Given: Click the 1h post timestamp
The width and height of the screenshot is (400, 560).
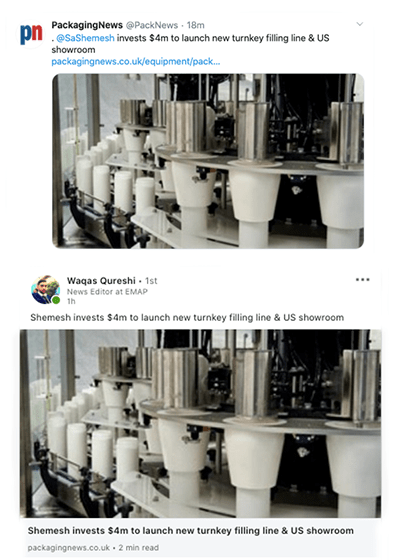Looking at the screenshot, I should pyautogui.click(x=71, y=301).
